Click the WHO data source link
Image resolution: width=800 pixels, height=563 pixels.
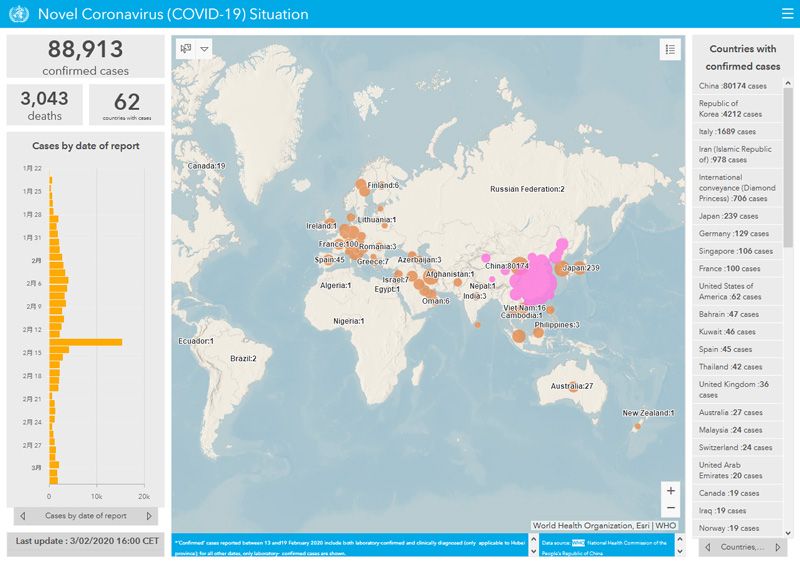coord(577,541)
